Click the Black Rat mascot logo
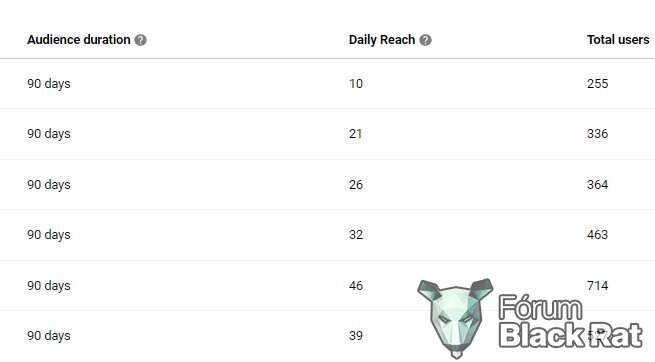The image size is (655, 362). click(x=455, y=318)
